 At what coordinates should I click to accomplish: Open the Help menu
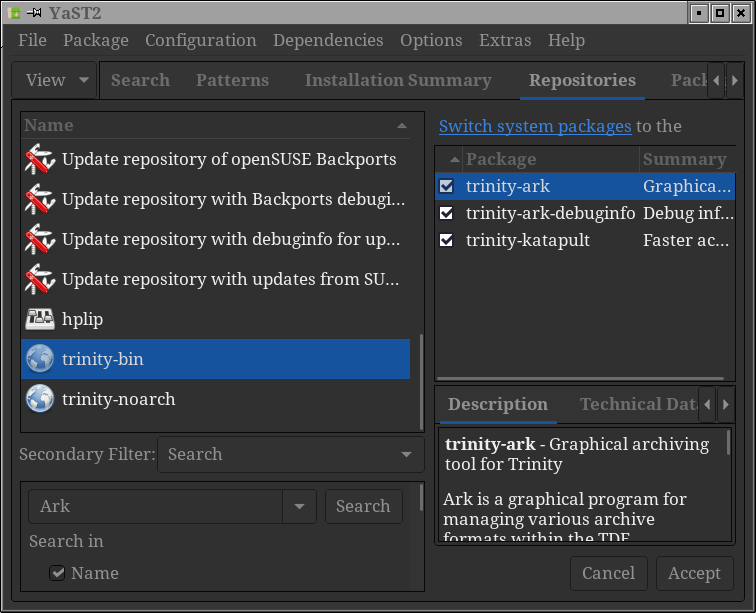pyautogui.click(x=567, y=40)
